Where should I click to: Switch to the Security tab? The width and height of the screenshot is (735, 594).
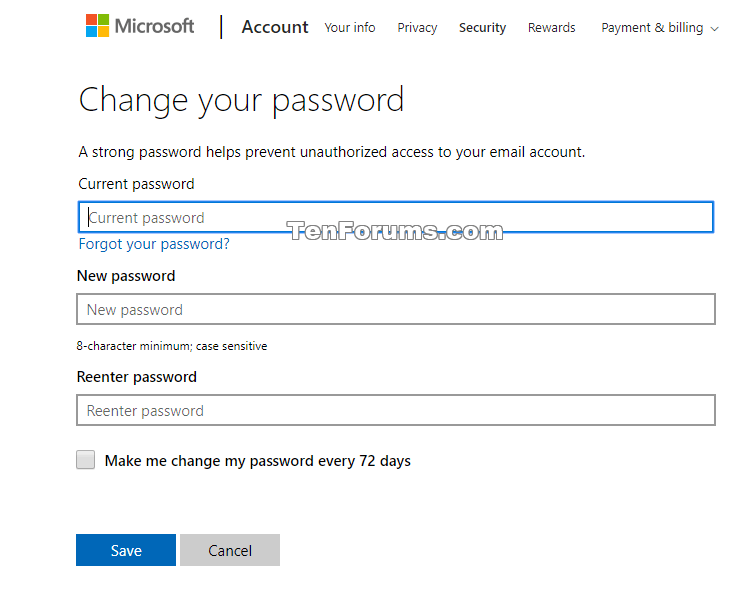tap(482, 28)
